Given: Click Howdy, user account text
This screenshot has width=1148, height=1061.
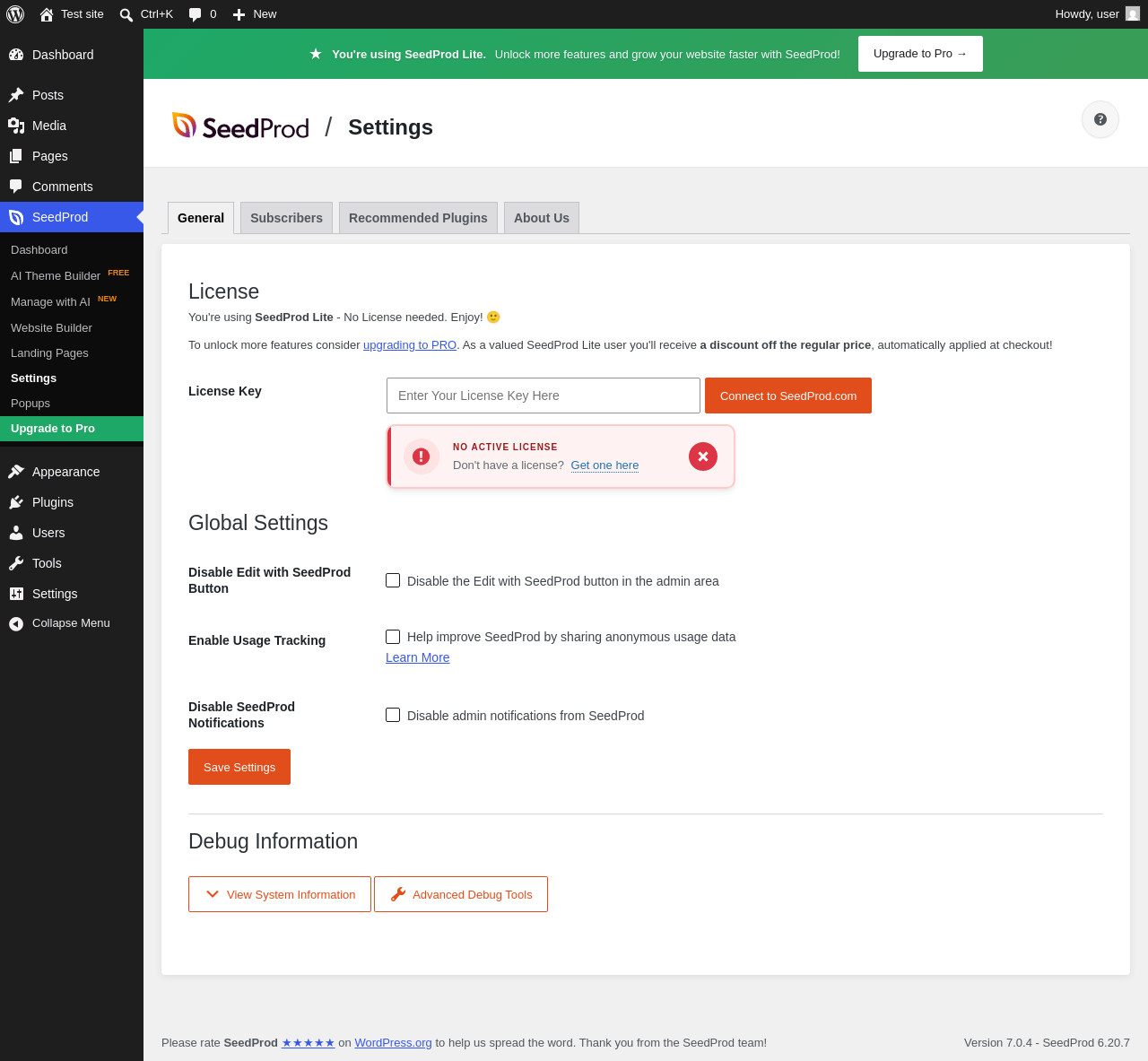Looking at the screenshot, I should click(x=1087, y=14).
